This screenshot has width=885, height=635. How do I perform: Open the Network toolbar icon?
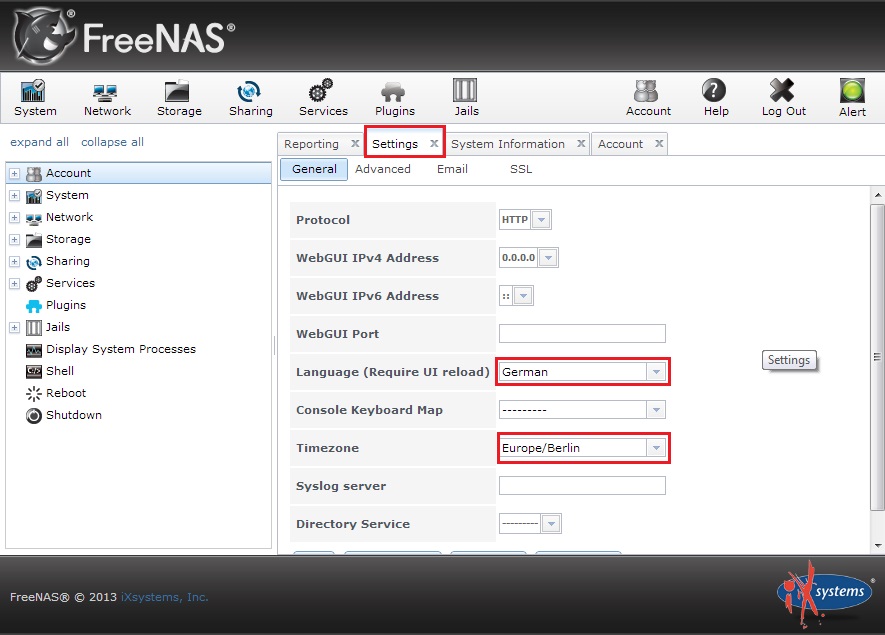click(107, 98)
